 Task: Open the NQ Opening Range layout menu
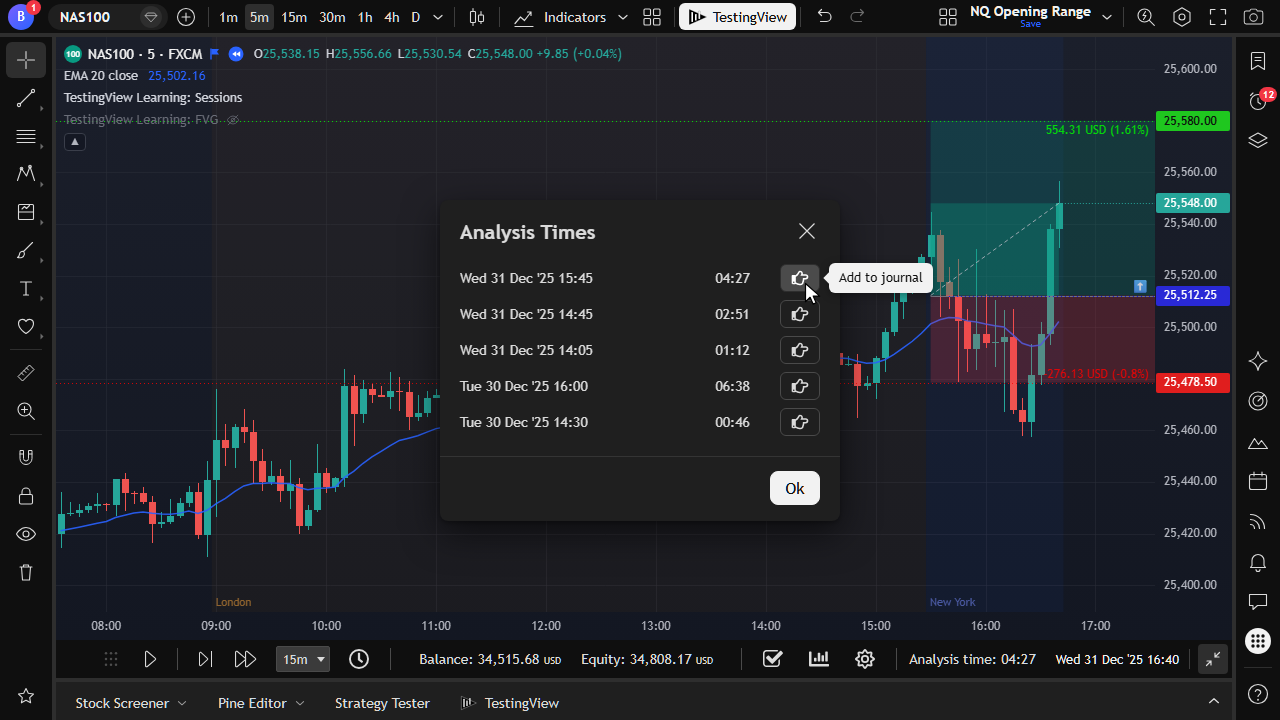click(1107, 17)
